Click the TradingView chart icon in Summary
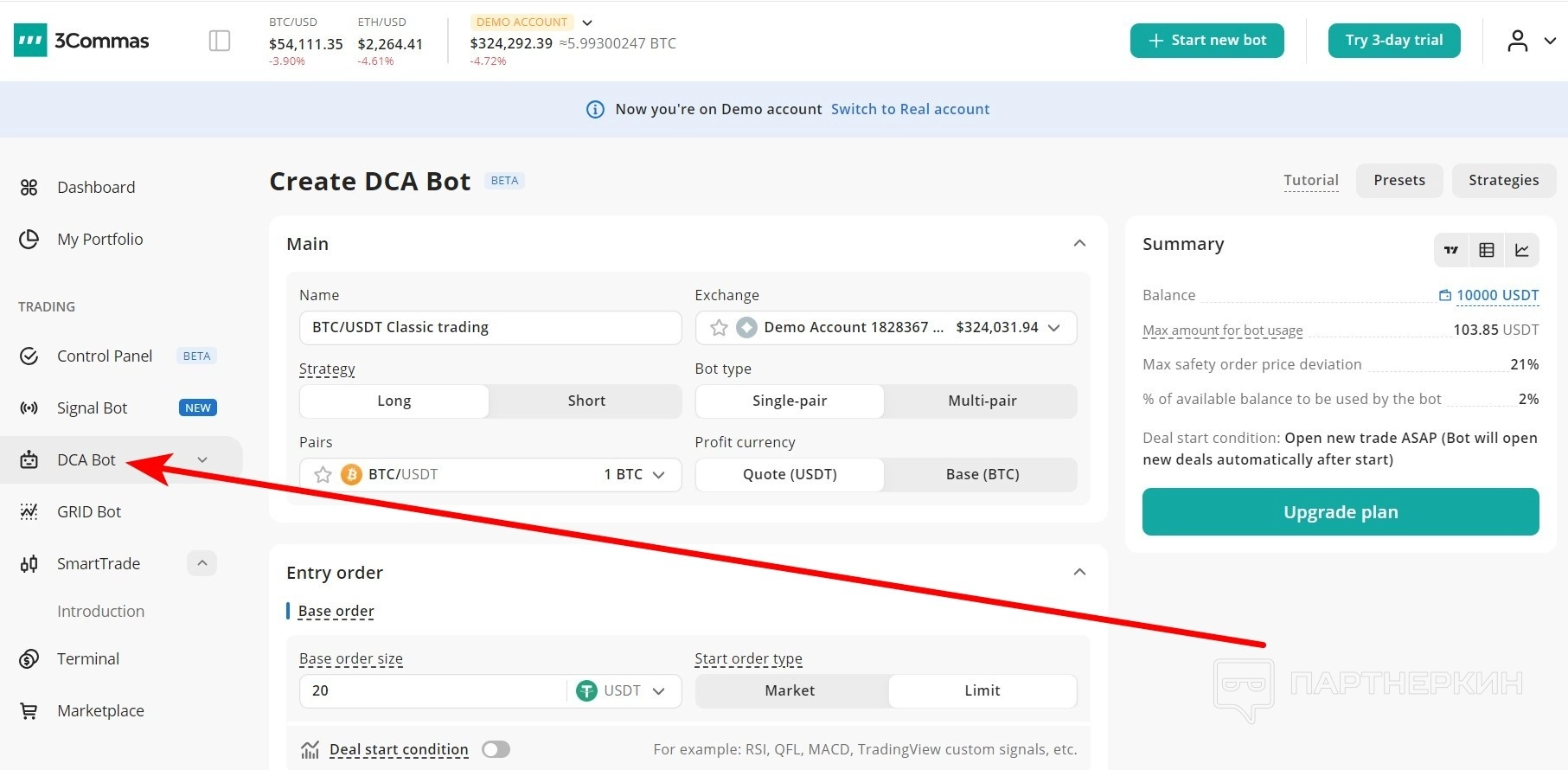The height and width of the screenshot is (770, 1568). click(x=1451, y=250)
